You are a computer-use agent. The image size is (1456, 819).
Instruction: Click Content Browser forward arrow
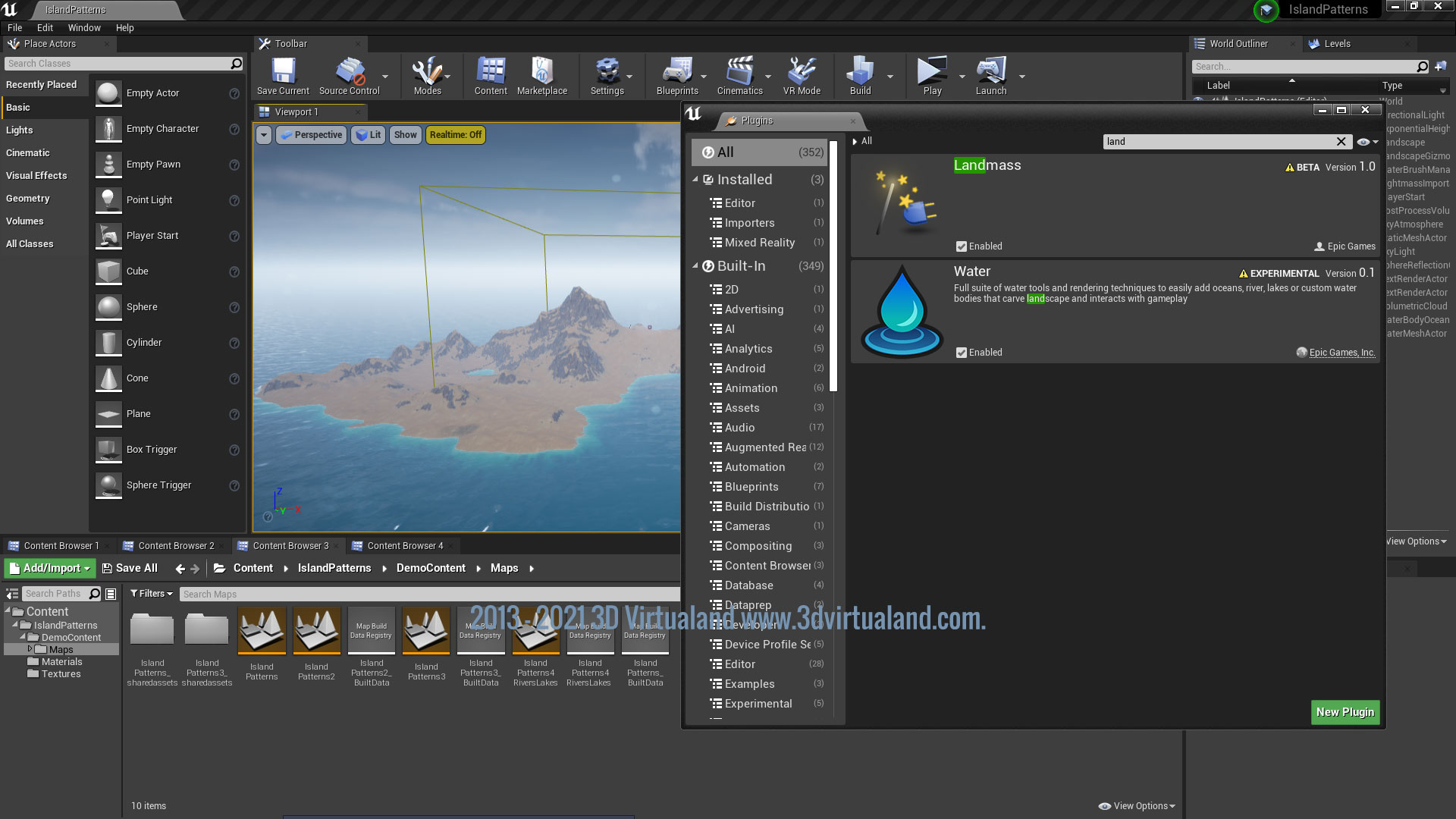[x=195, y=569]
